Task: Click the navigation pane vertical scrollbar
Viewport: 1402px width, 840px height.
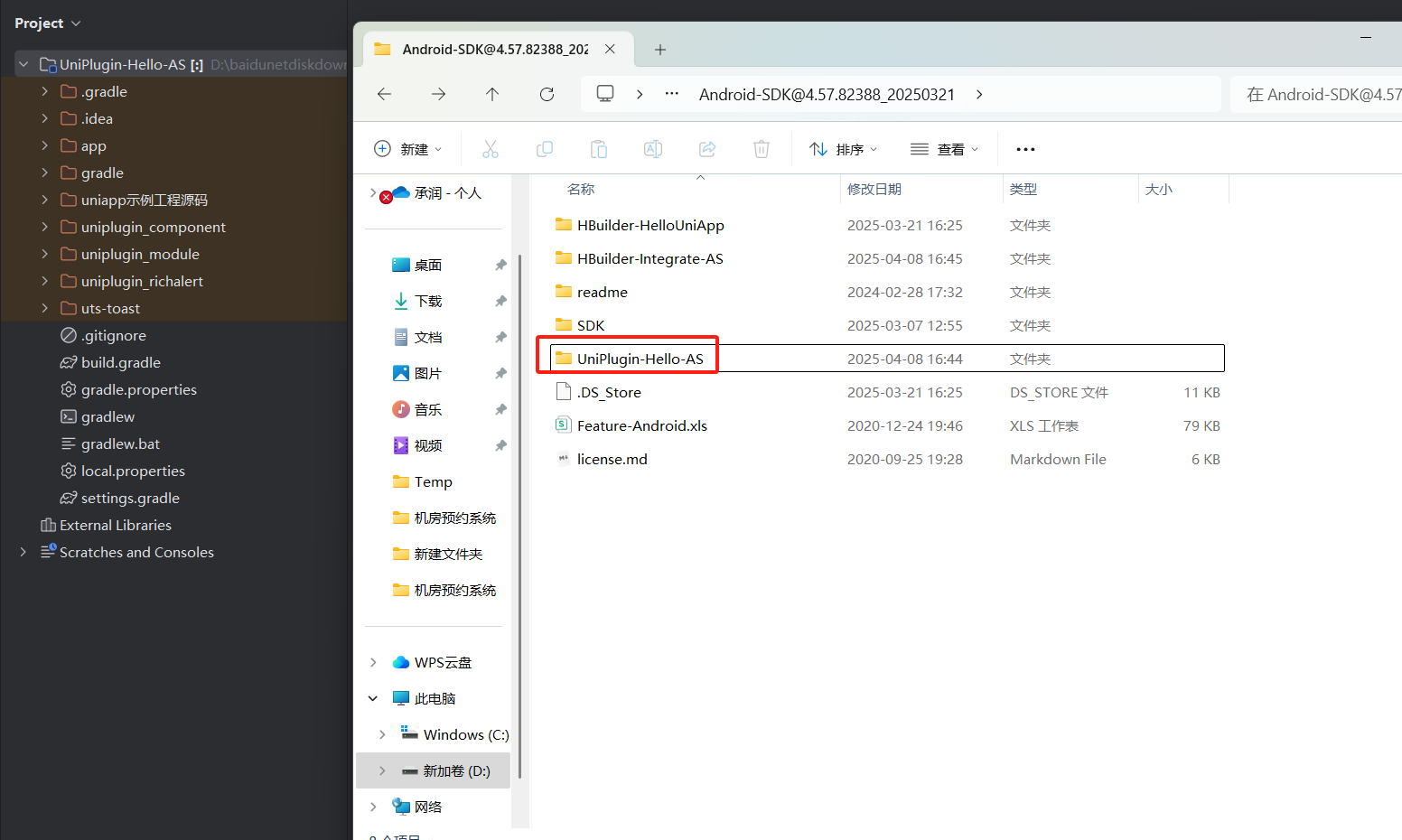Action: click(519, 515)
